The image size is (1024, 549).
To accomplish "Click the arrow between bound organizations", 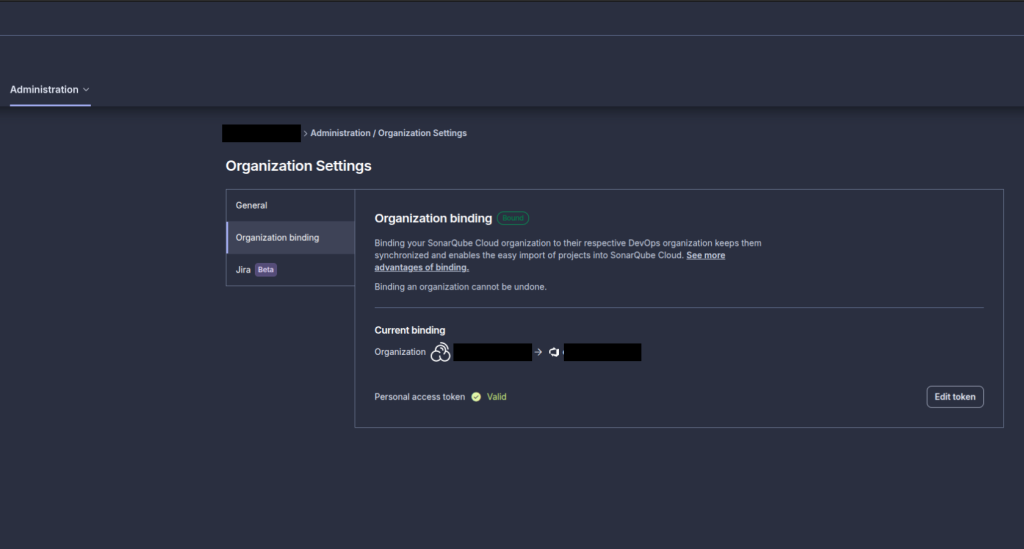I will coord(538,352).
